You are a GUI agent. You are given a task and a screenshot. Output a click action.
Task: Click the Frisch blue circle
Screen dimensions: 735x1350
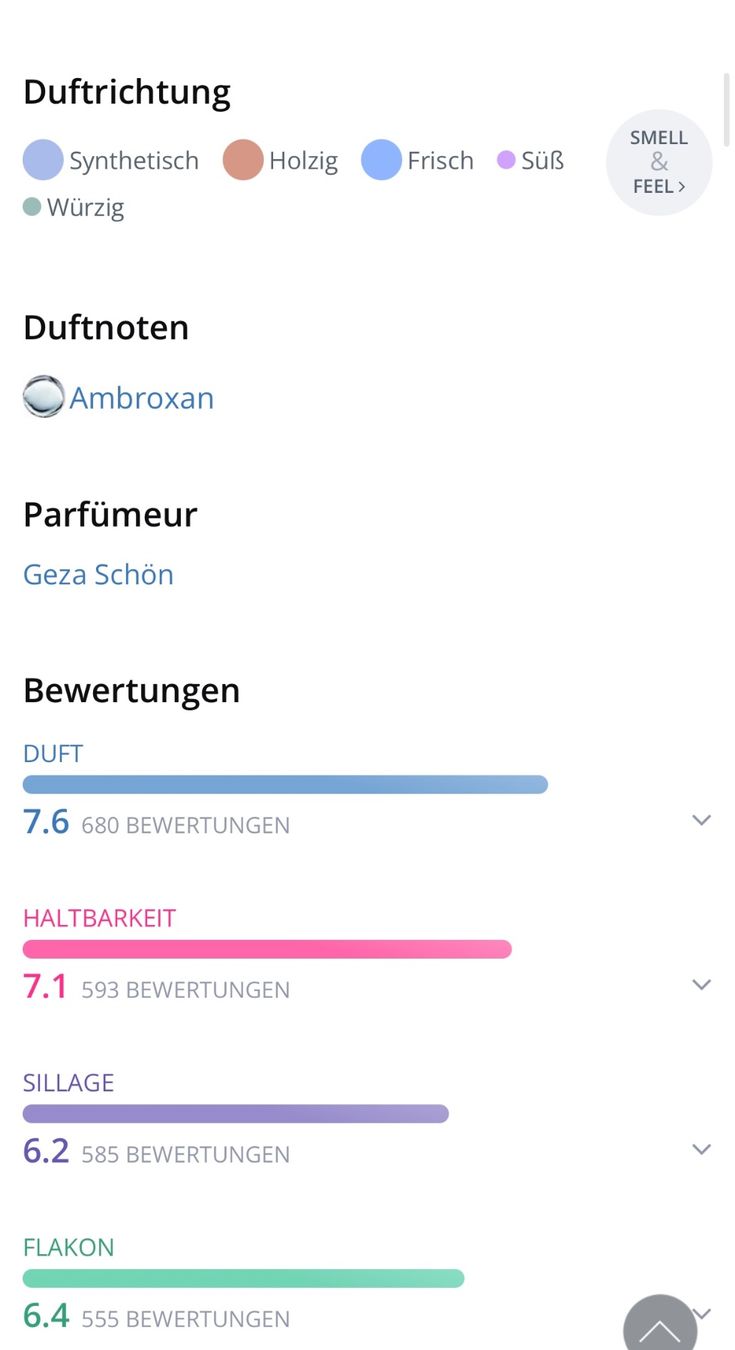coord(381,160)
